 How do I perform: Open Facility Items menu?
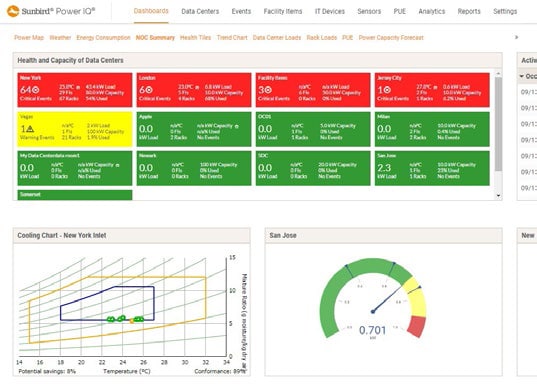(283, 11)
